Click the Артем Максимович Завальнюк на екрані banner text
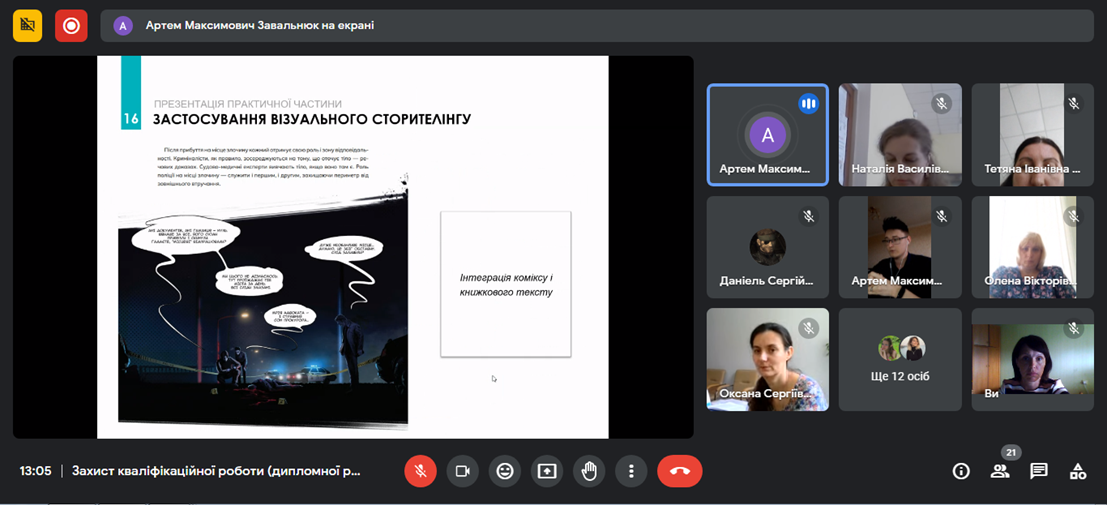 tap(260, 26)
